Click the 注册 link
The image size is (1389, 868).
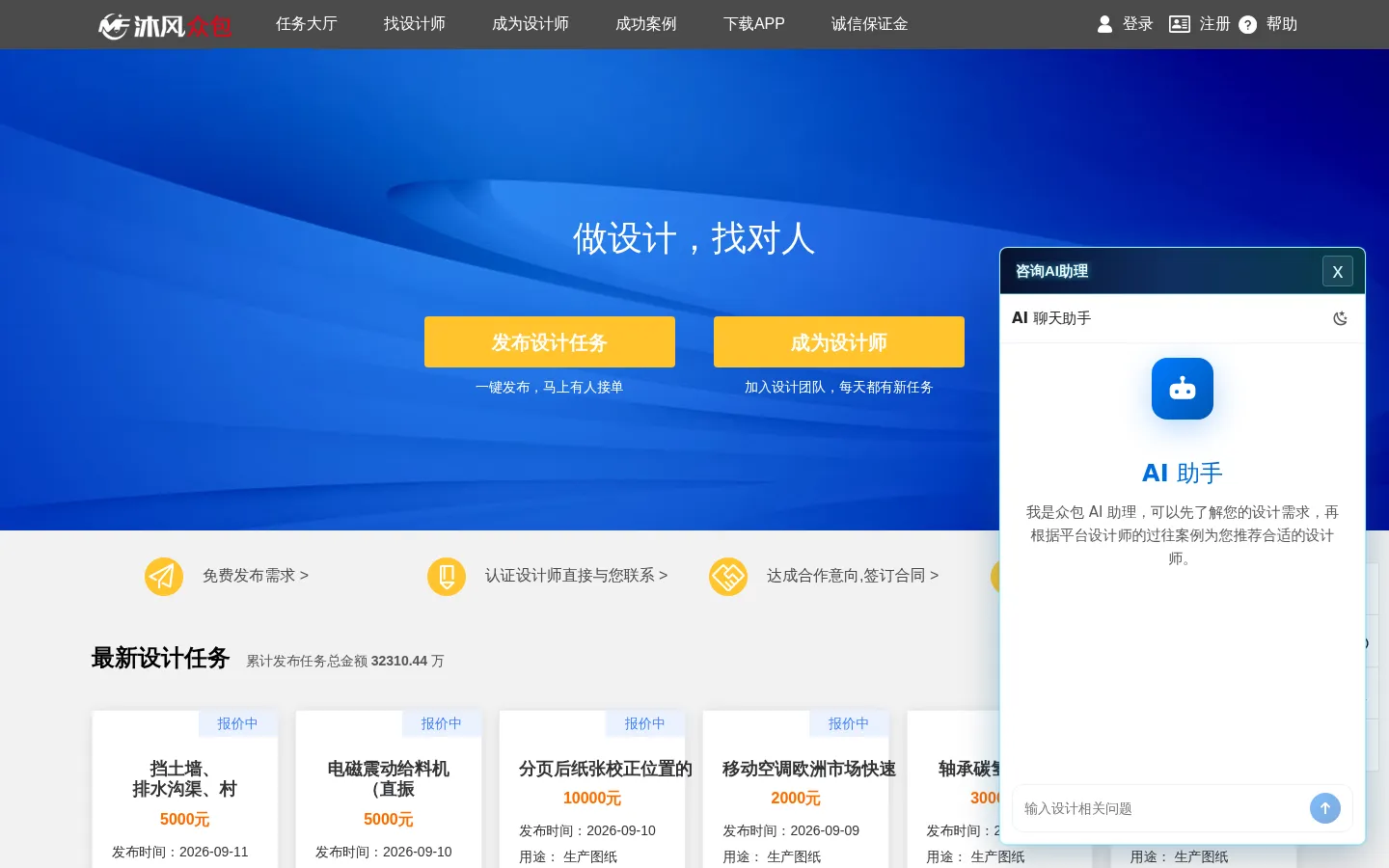(1215, 24)
